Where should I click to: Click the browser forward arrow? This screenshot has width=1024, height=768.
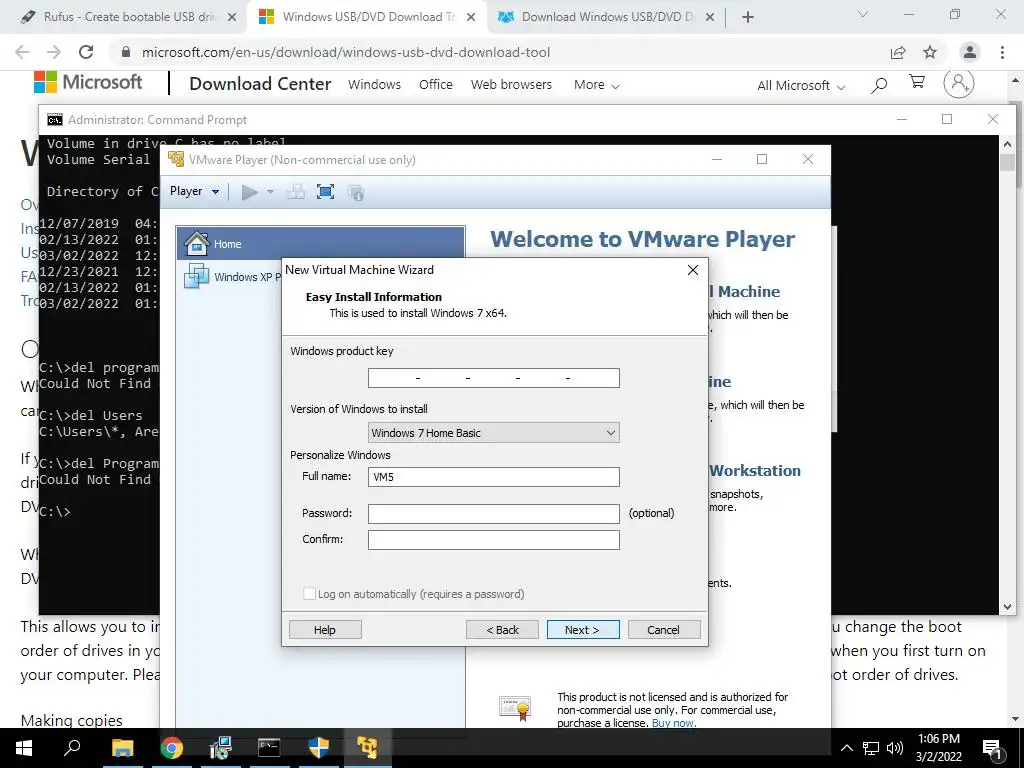pyautogui.click(x=54, y=52)
